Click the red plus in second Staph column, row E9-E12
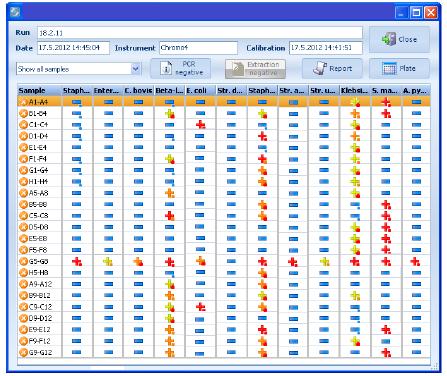Image resolution: width=447 pixels, height=376 pixels. click(x=262, y=330)
